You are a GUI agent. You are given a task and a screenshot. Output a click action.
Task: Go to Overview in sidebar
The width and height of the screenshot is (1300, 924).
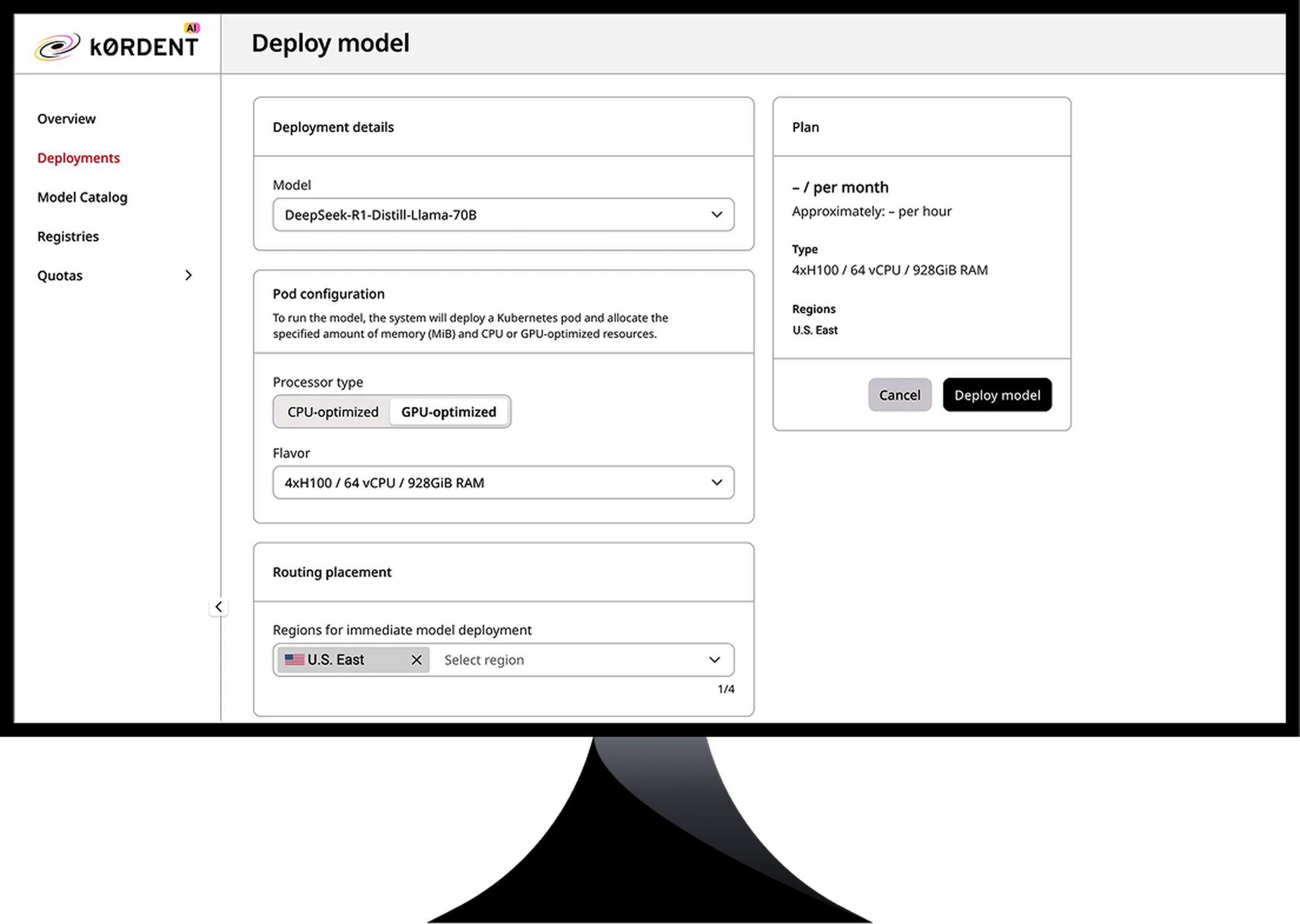coord(67,119)
